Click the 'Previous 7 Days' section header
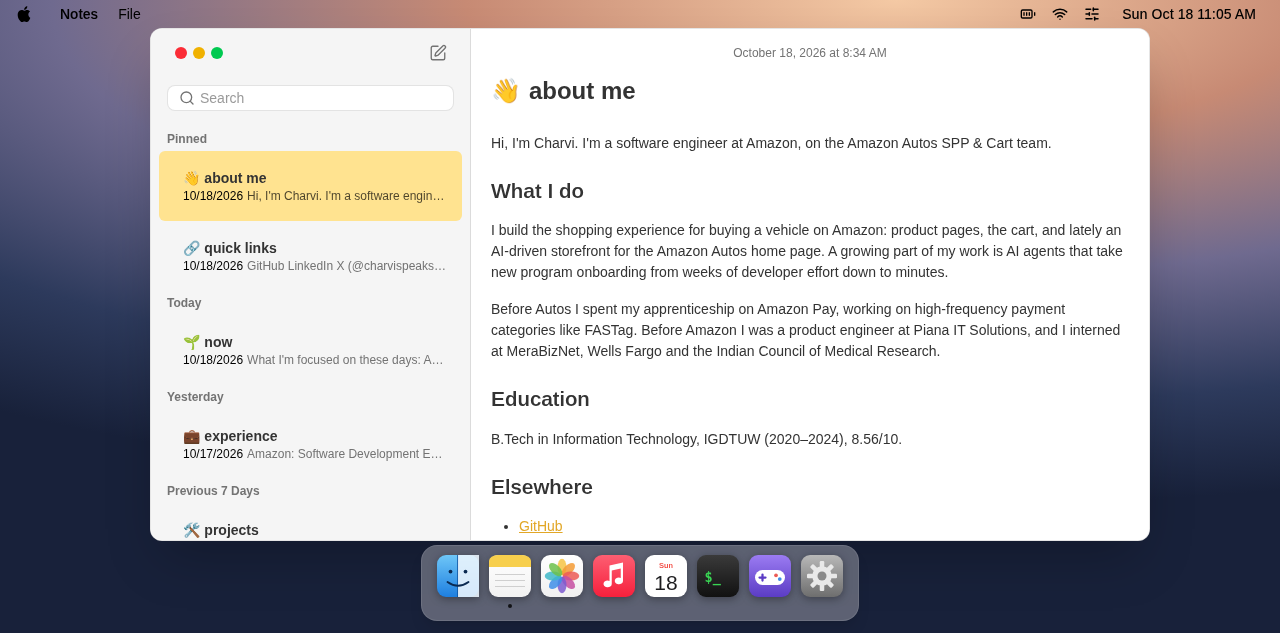The width and height of the screenshot is (1280, 633). coord(213,491)
